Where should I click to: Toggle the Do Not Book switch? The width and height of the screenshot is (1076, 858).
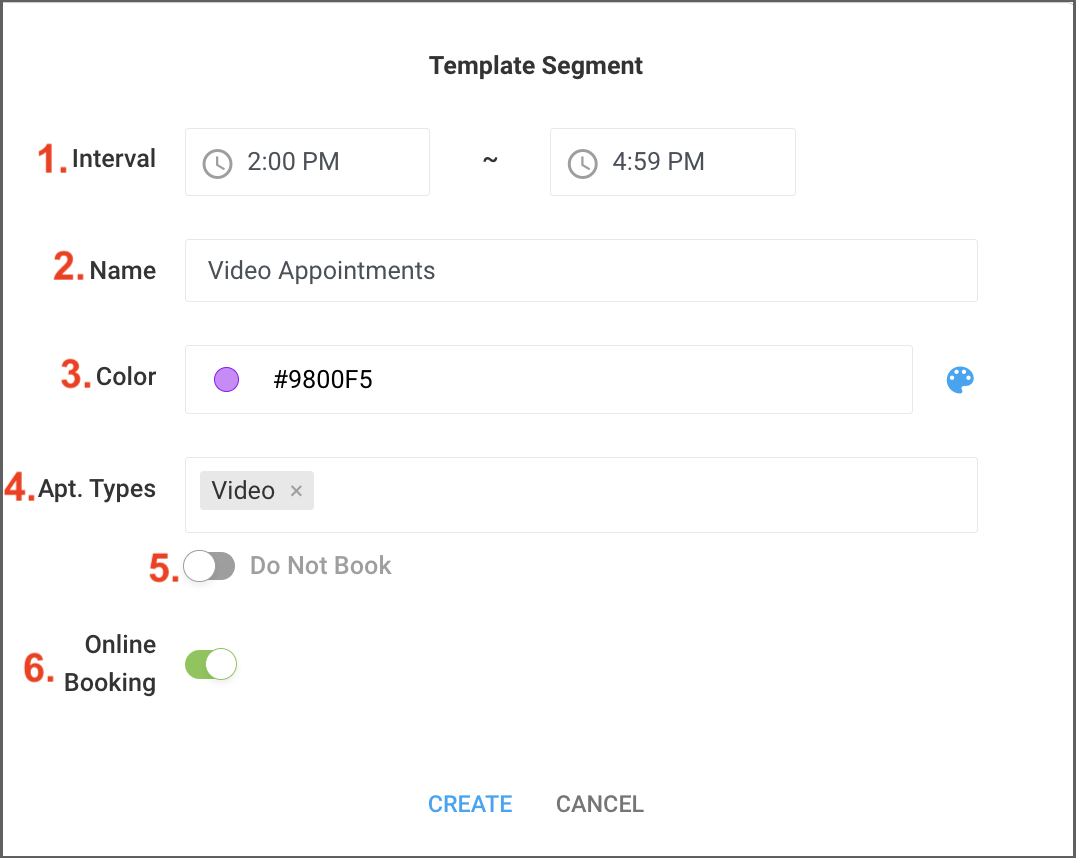click(x=209, y=566)
